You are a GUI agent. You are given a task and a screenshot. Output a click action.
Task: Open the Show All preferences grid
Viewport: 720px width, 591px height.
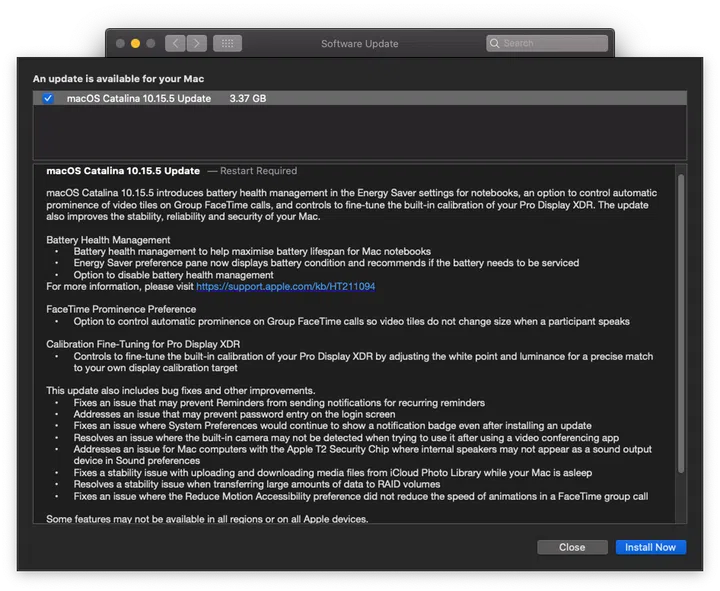[227, 44]
